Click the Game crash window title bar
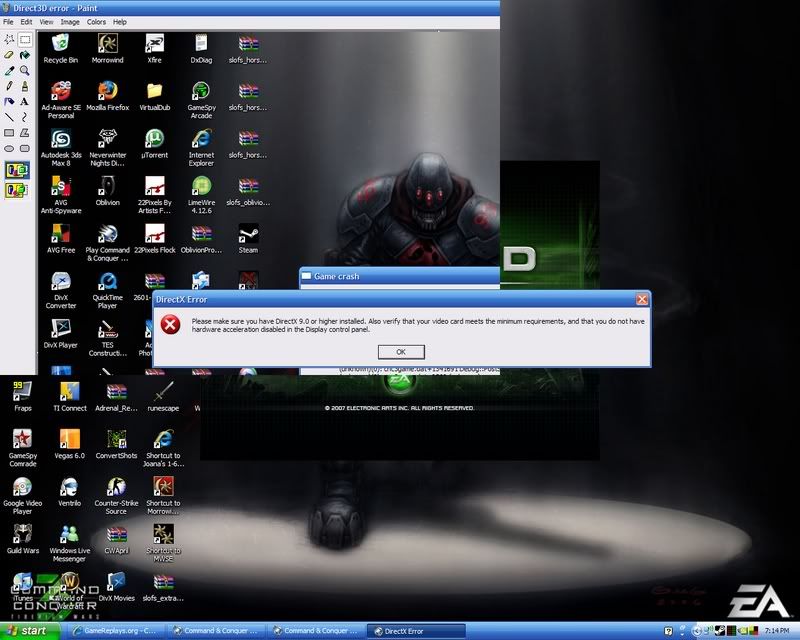Viewport: 800px width, 640px height. [399, 276]
